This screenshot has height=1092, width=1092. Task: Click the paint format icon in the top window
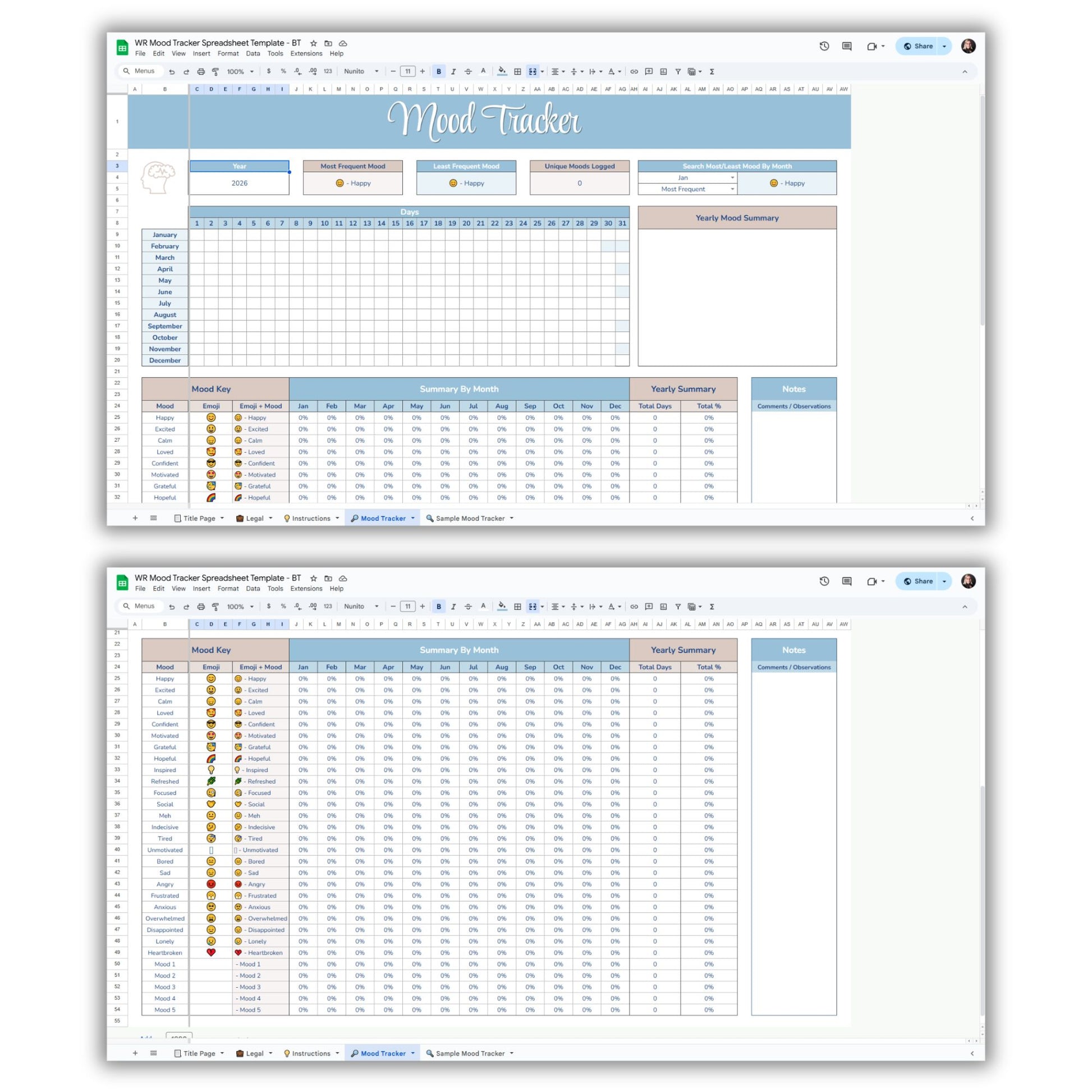[x=215, y=72]
